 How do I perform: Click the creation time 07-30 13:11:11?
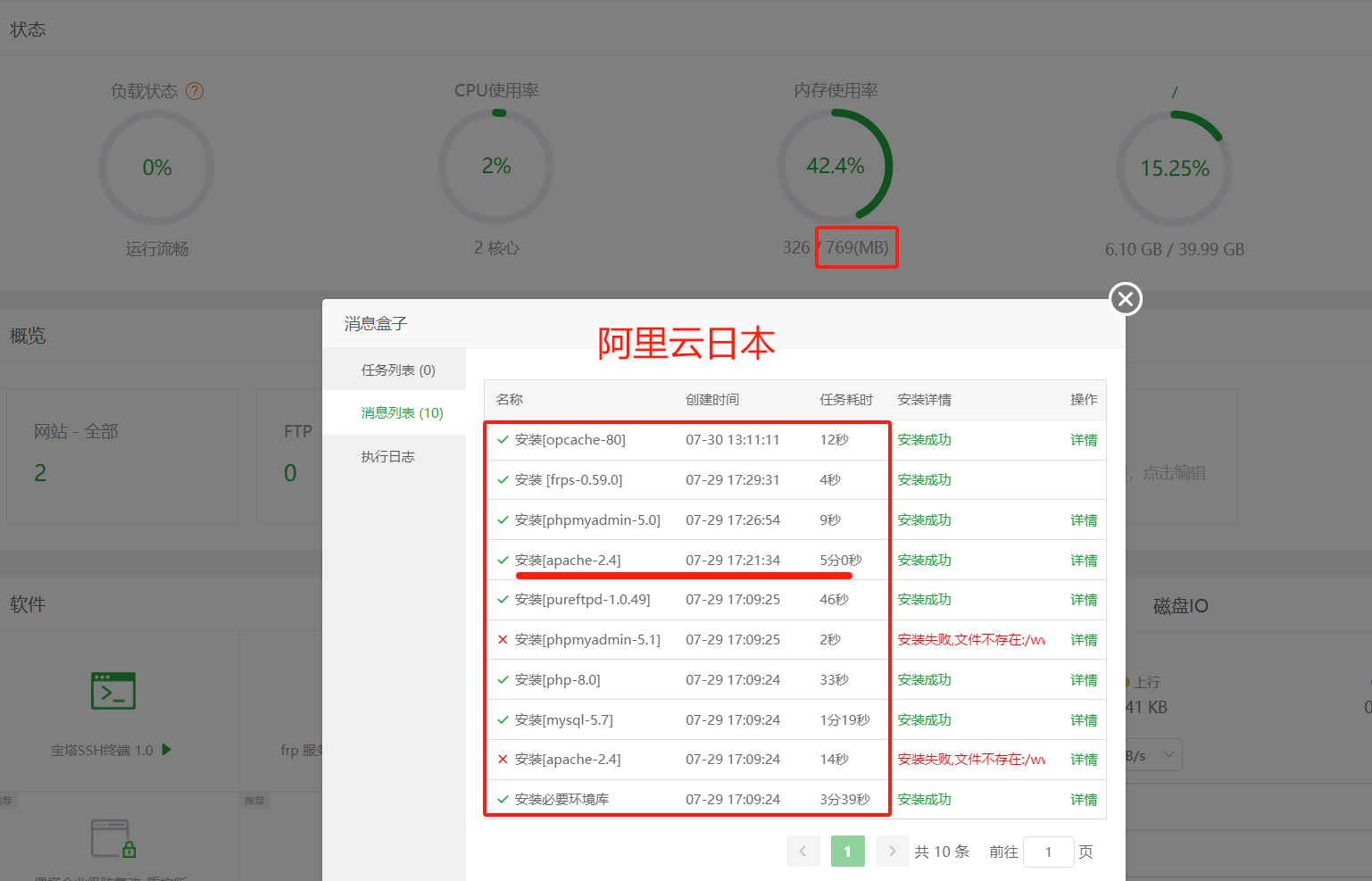point(733,440)
